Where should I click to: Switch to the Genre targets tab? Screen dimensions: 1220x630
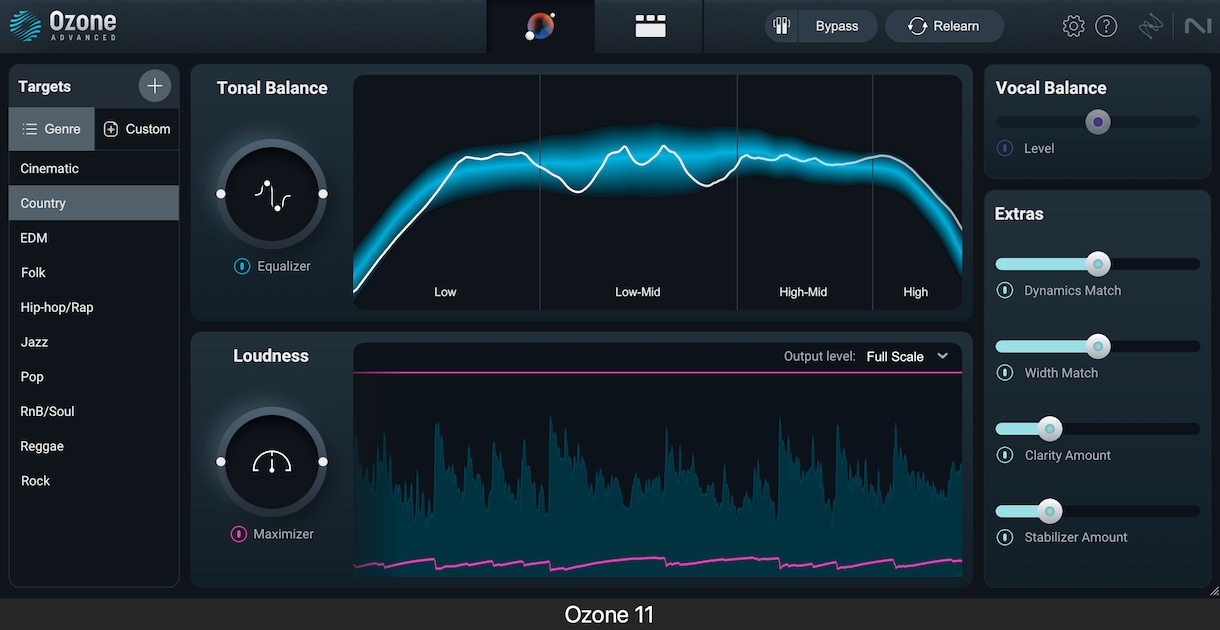pyautogui.click(x=52, y=129)
